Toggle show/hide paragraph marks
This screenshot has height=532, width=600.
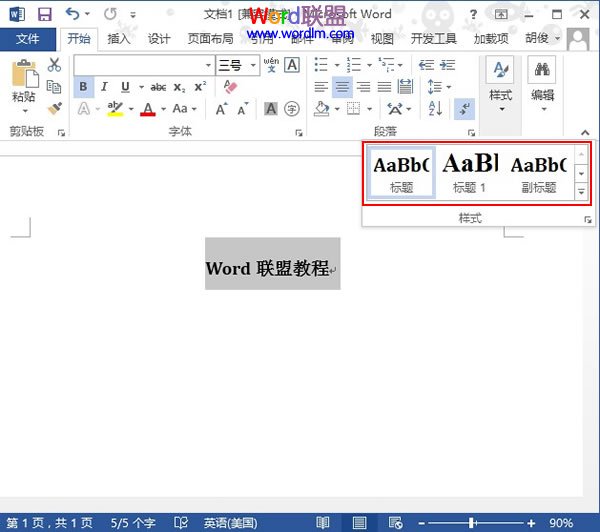point(465,109)
